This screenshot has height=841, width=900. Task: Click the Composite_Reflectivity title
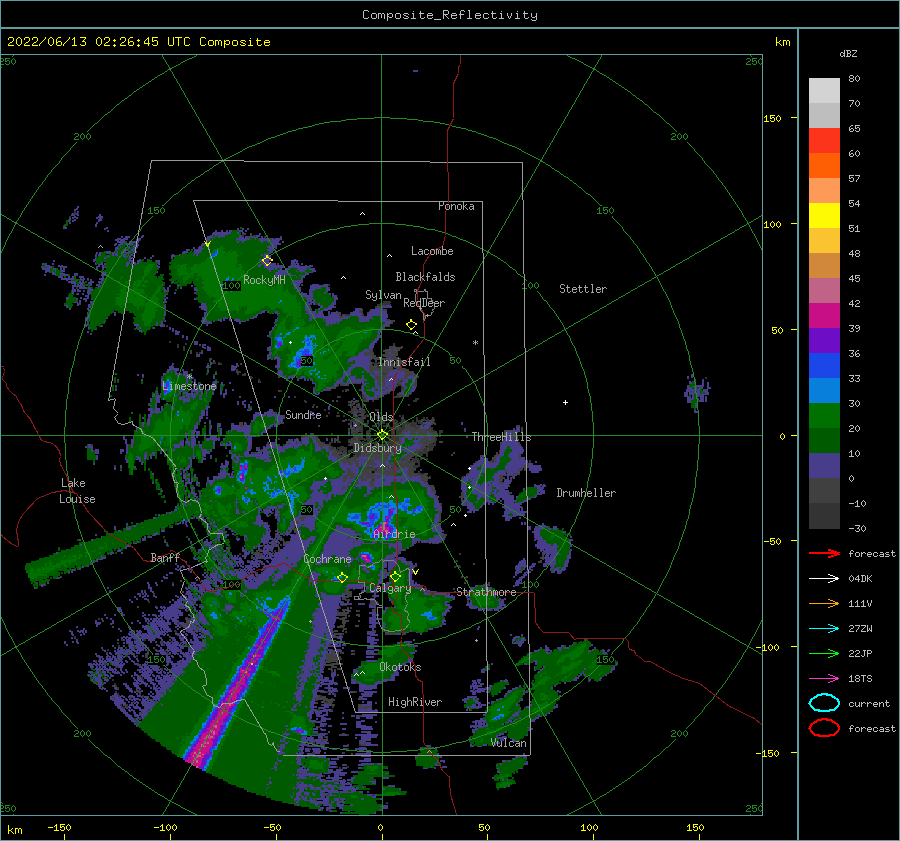pyautogui.click(x=450, y=15)
